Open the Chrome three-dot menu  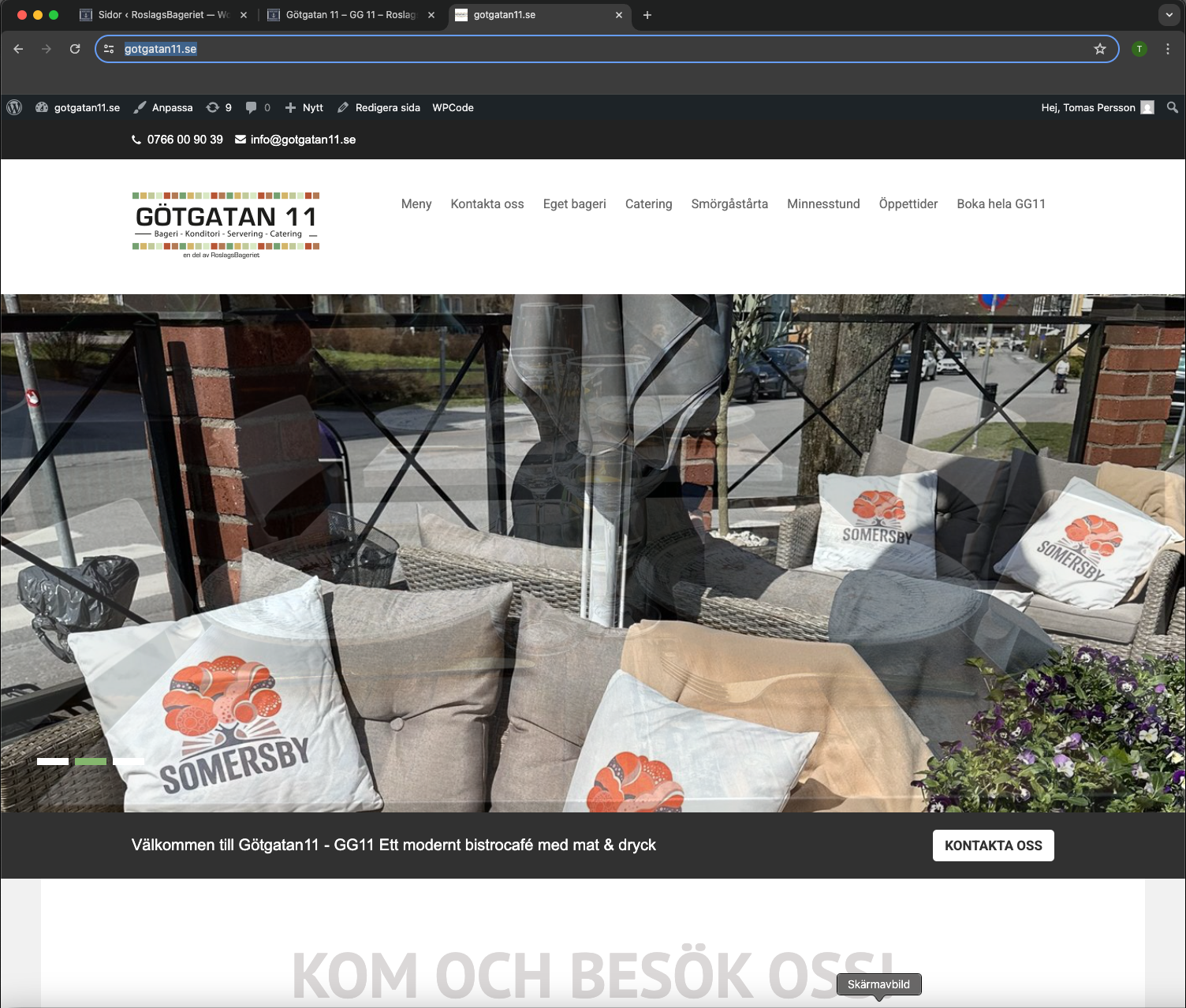point(1168,49)
